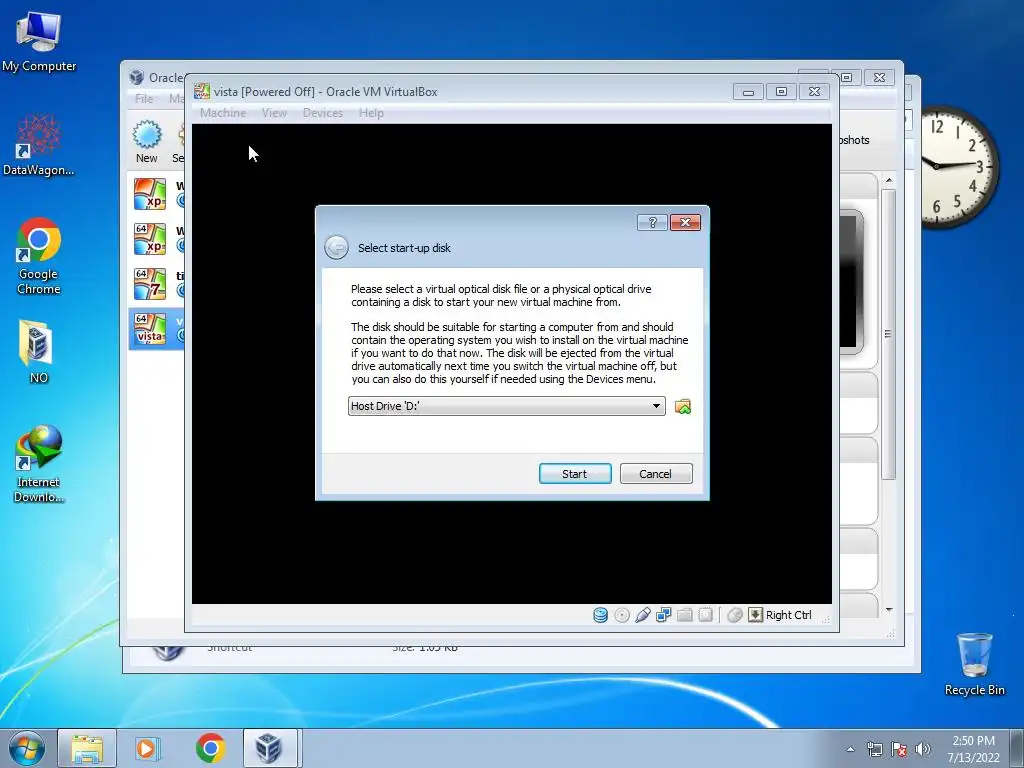Click the network adapters status icon

click(x=664, y=615)
